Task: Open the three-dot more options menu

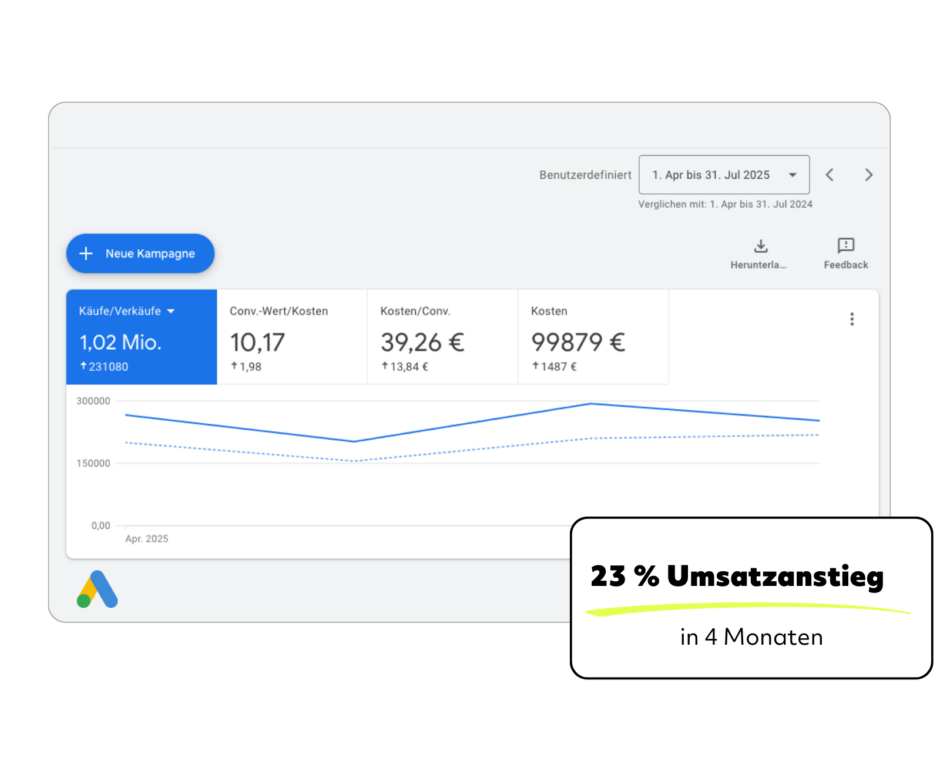Action: click(x=852, y=319)
